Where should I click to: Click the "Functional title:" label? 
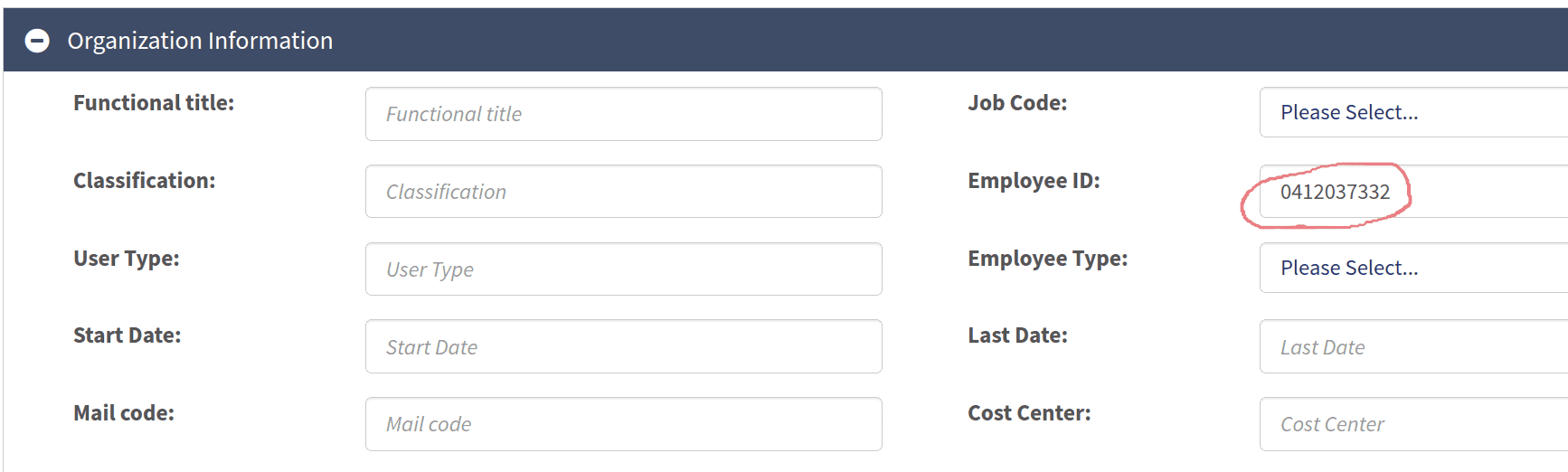pyautogui.click(x=154, y=103)
